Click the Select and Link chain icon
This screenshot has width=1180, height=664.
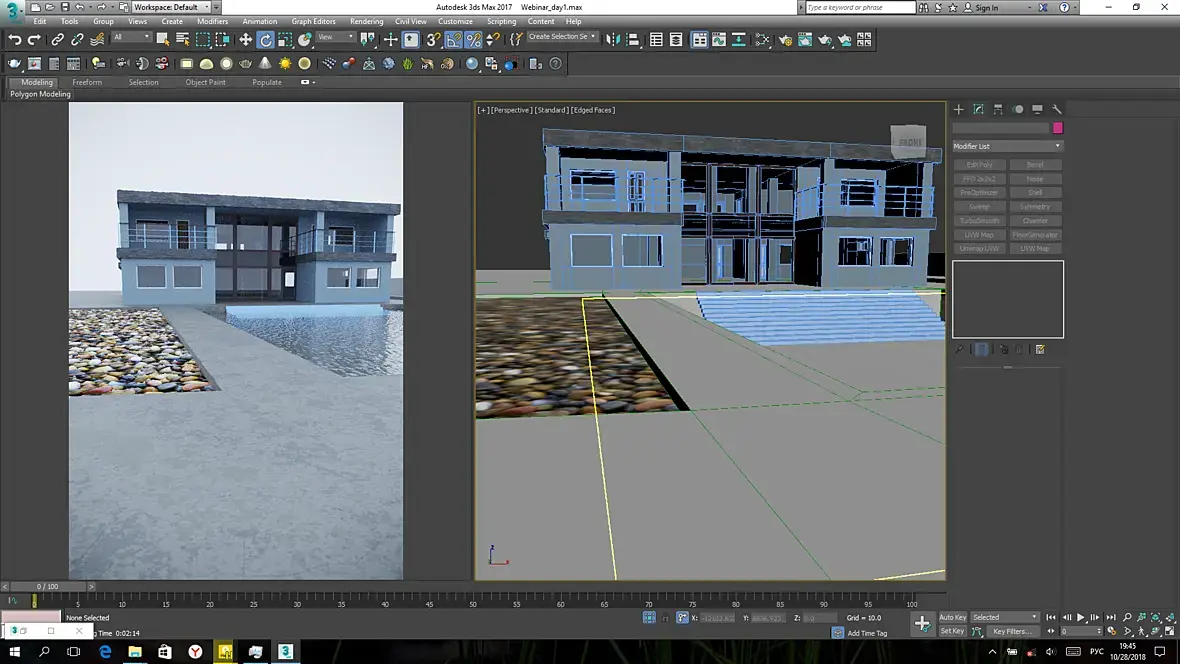(x=57, y=40)
